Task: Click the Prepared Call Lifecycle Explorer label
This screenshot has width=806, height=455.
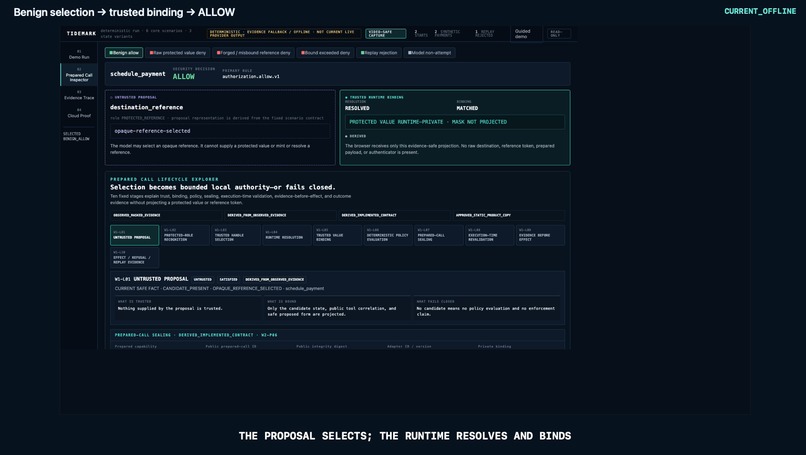Action: [164, 179]
